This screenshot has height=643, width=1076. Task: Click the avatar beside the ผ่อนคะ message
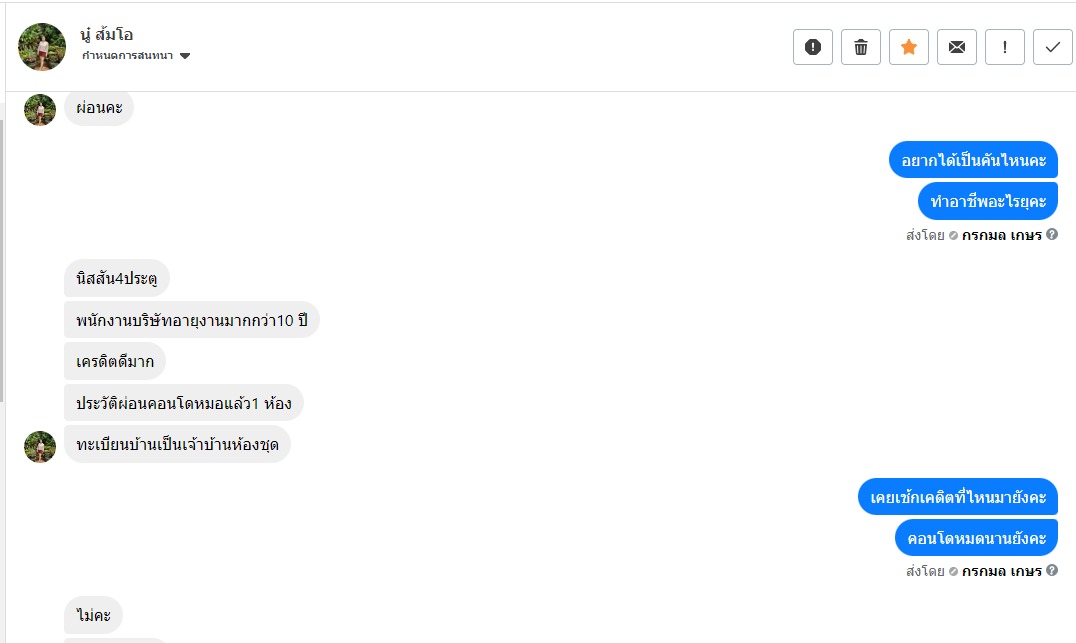point(40,109)
